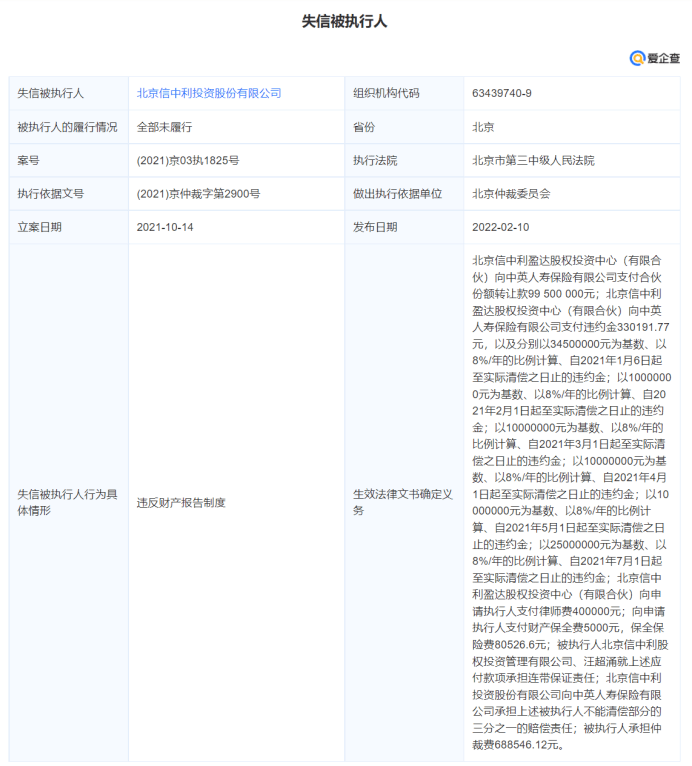Select the 执行法院 label
Image resolution: width=692 pixels, height=766 pixels.
(x=375, y=160)
